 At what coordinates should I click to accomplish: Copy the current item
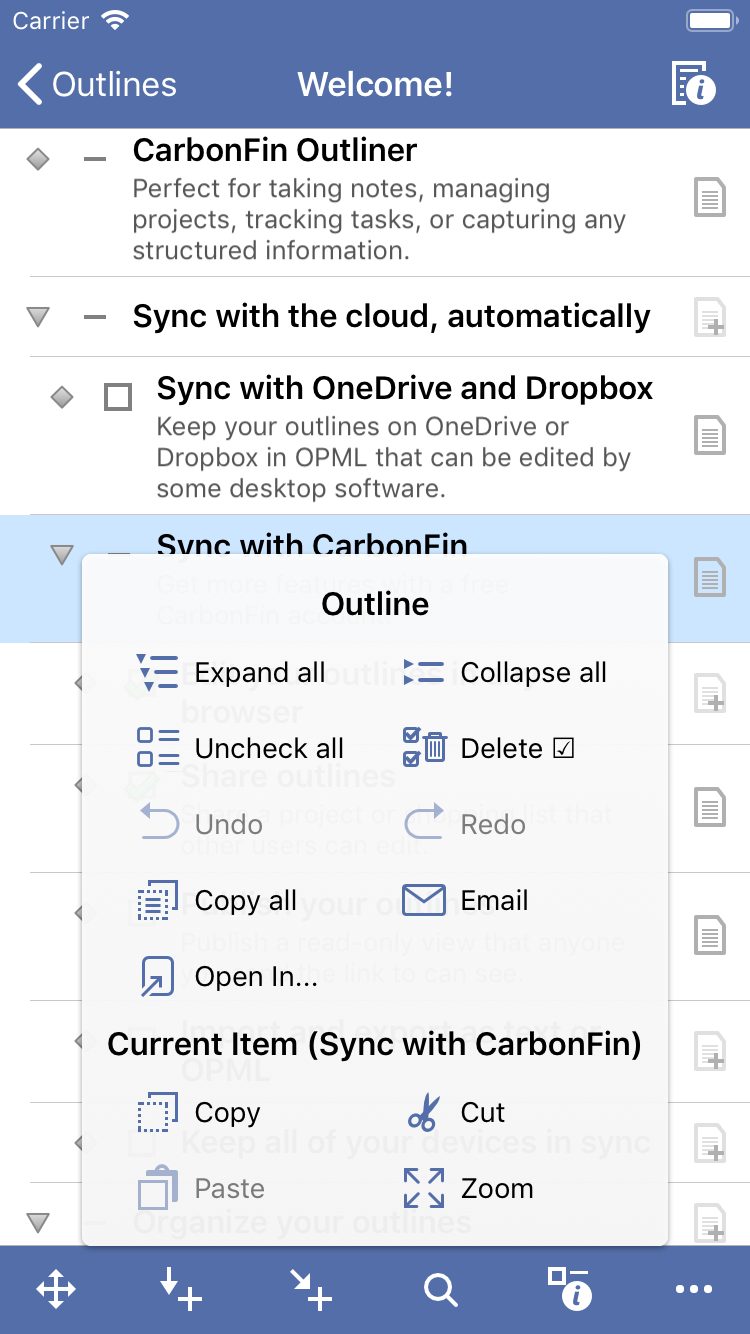tap(198, 1112)
